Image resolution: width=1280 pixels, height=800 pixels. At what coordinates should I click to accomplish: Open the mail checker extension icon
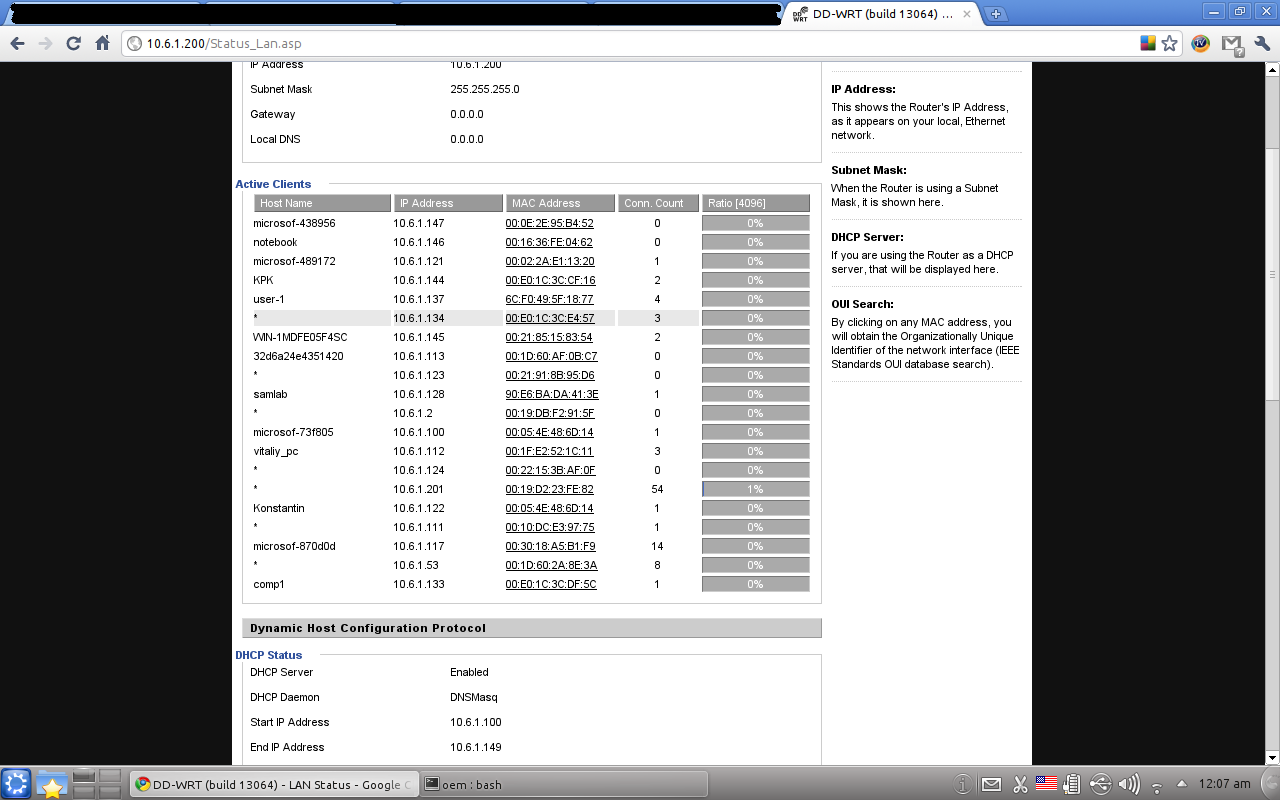pos(1232,44)
